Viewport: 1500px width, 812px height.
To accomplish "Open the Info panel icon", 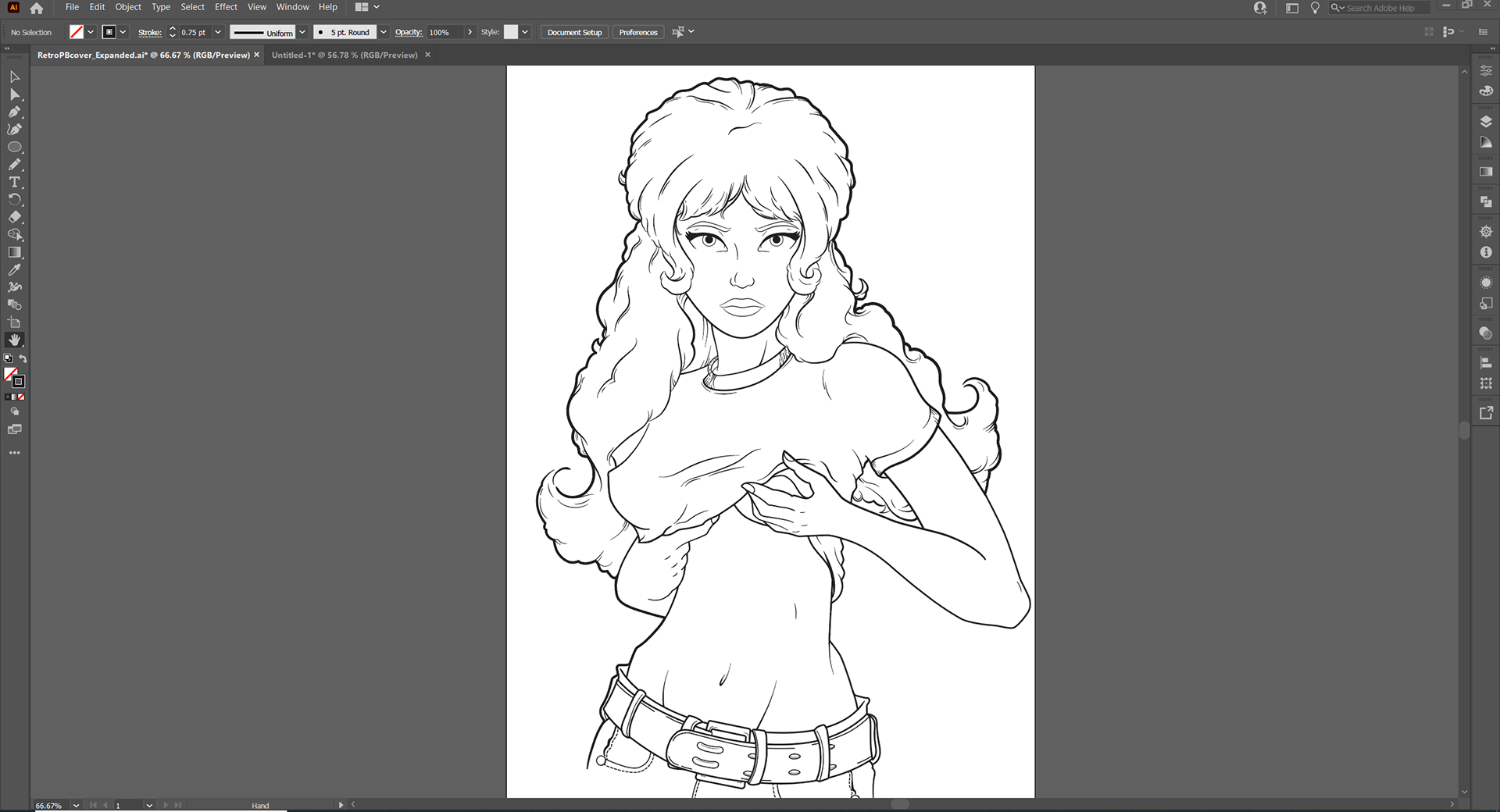I will point(1486,252).
